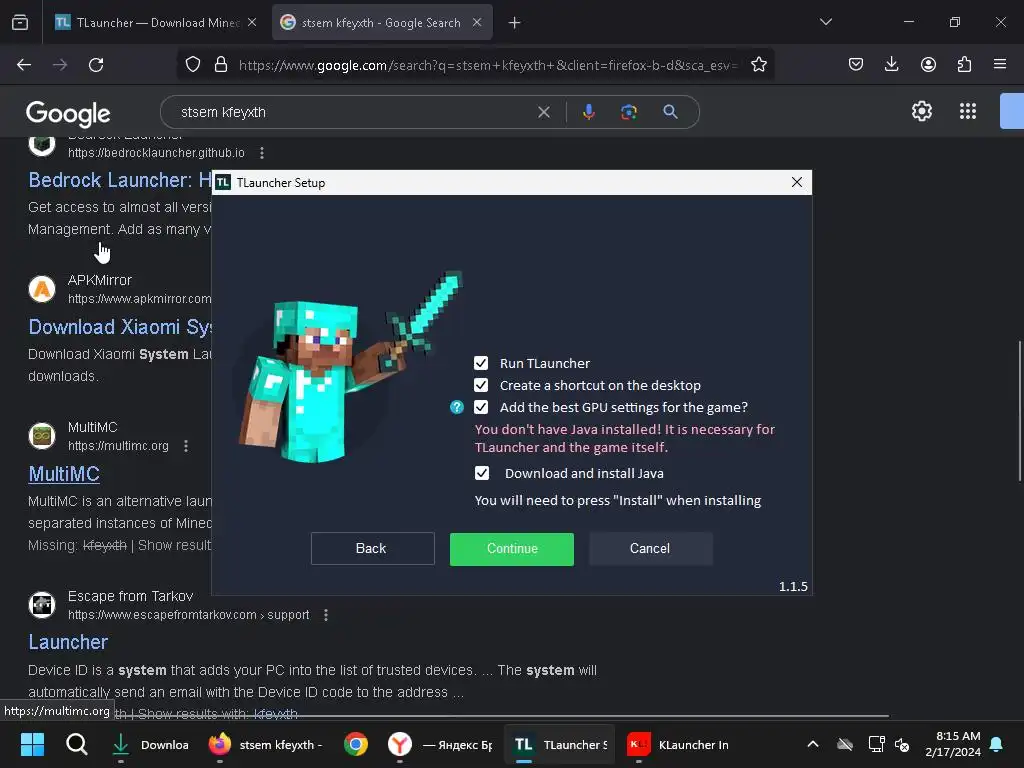Open Bedrock Launcher result title link
Viewport: 1024px width, 768px height.
[120, 180]
